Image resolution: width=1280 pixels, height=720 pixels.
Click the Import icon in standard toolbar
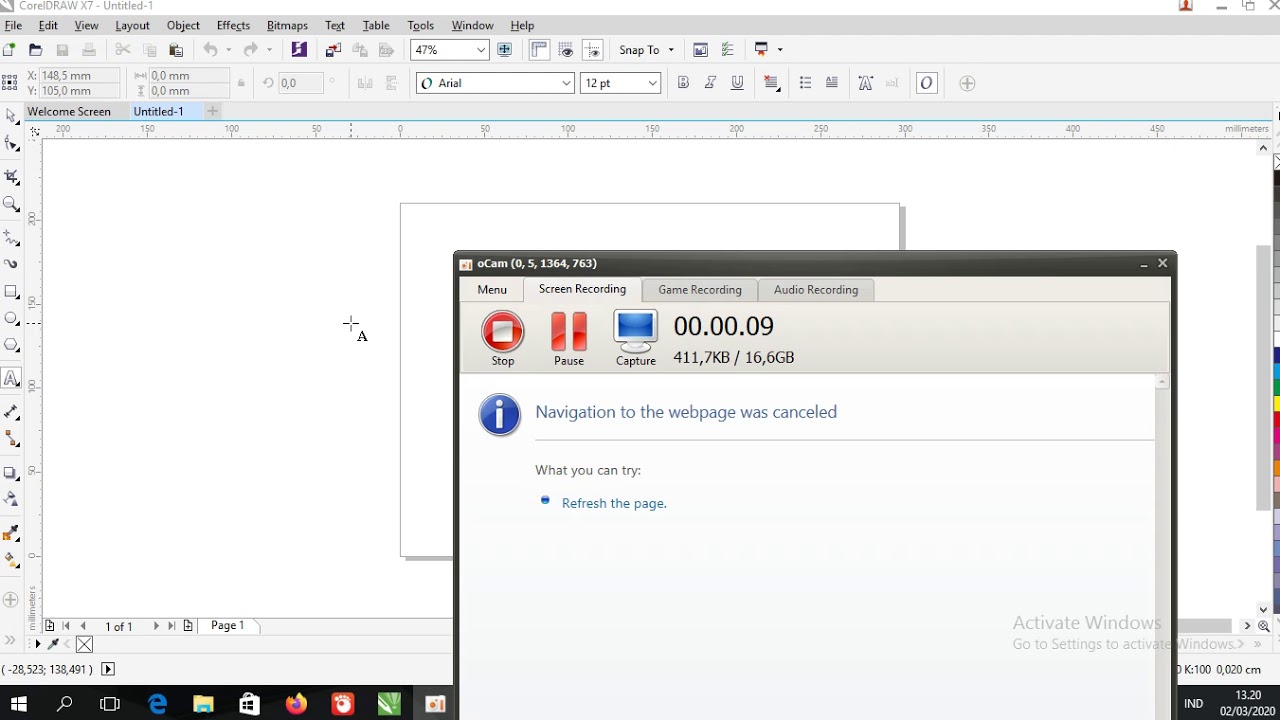pos(333,50)
